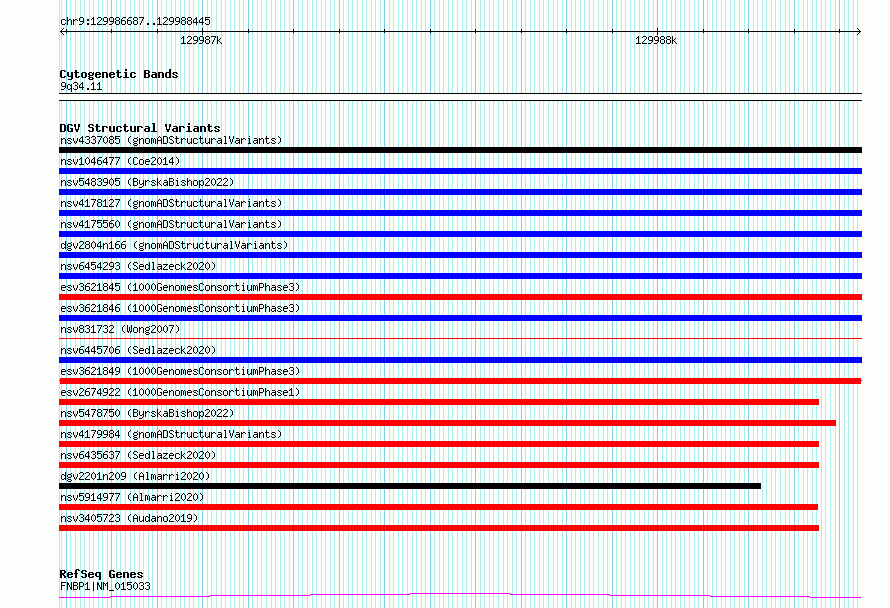890x608 pixels.
Task: Open nsv6445706 (Sedlazeck2020) label
Action: coord(138,350)
